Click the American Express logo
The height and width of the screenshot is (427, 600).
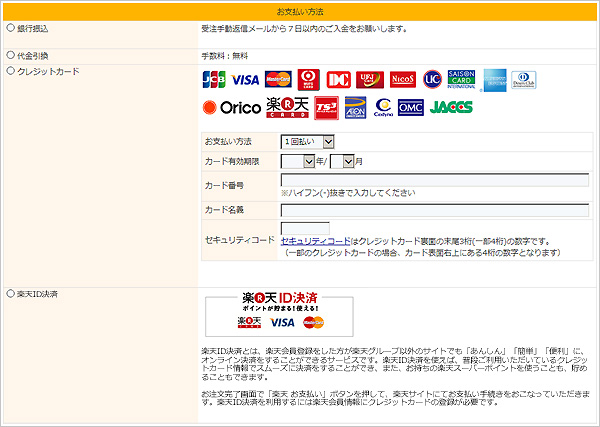tap(495, 80)
